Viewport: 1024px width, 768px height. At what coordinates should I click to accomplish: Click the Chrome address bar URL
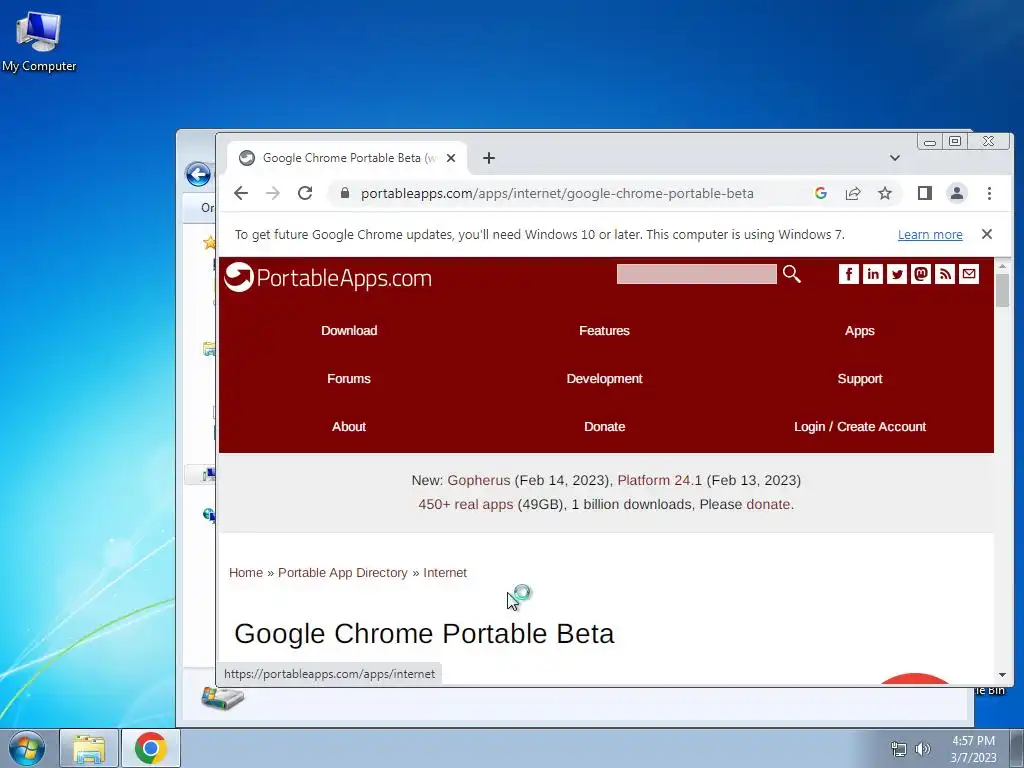557,193
